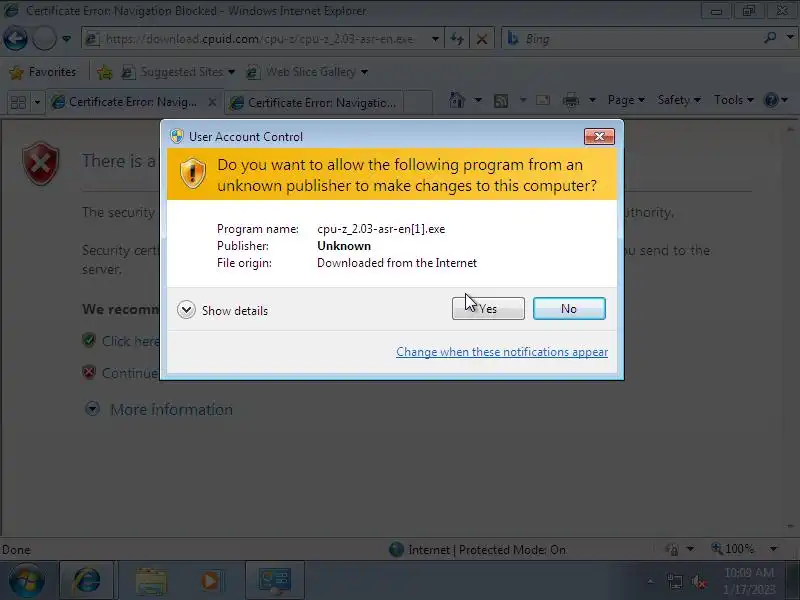Open the Help question mark menu
The image size is (800, 600).
[x=776, y=100]
